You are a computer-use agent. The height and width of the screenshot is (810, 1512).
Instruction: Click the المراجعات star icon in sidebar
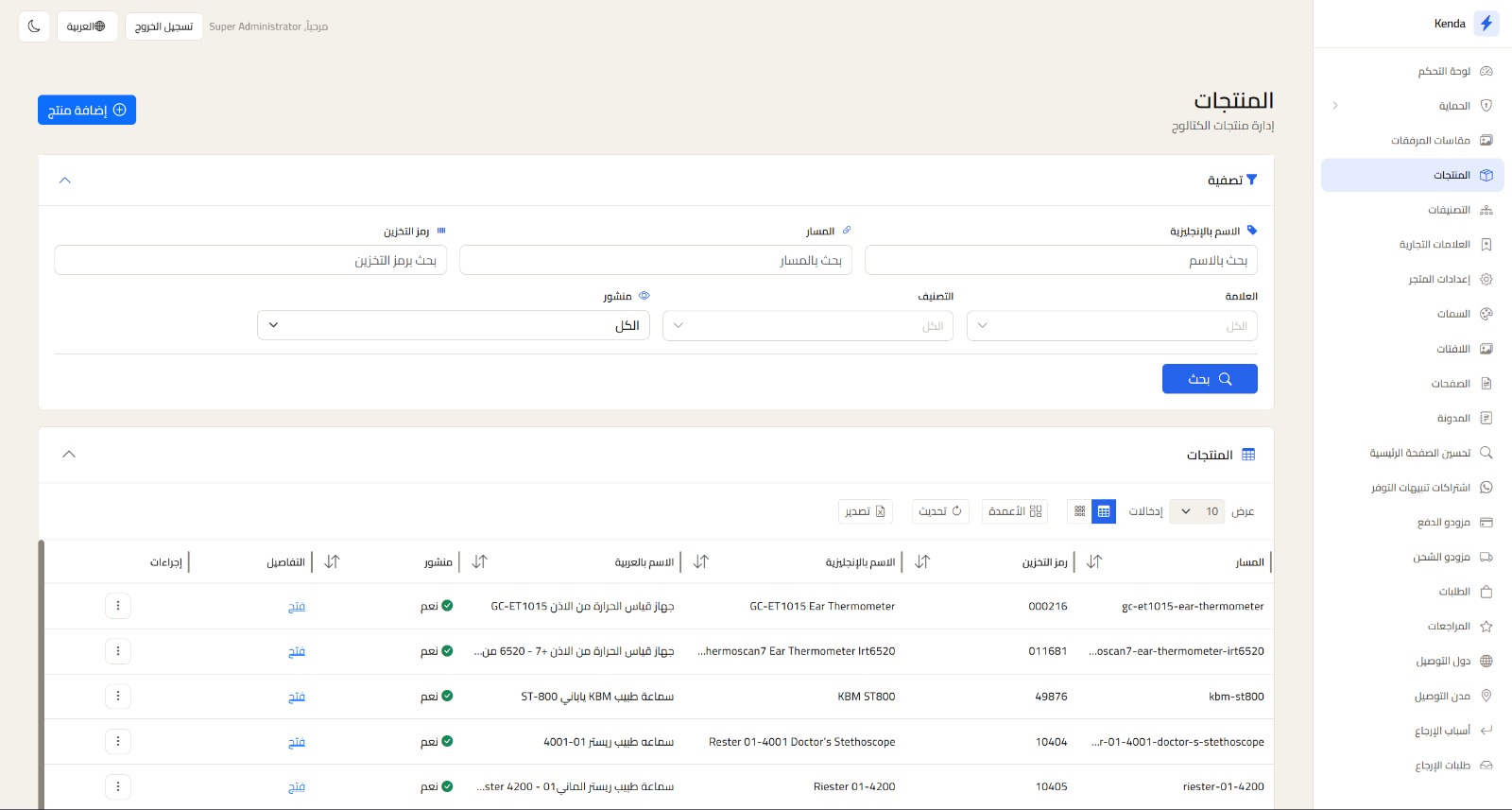pos(1486,626)
